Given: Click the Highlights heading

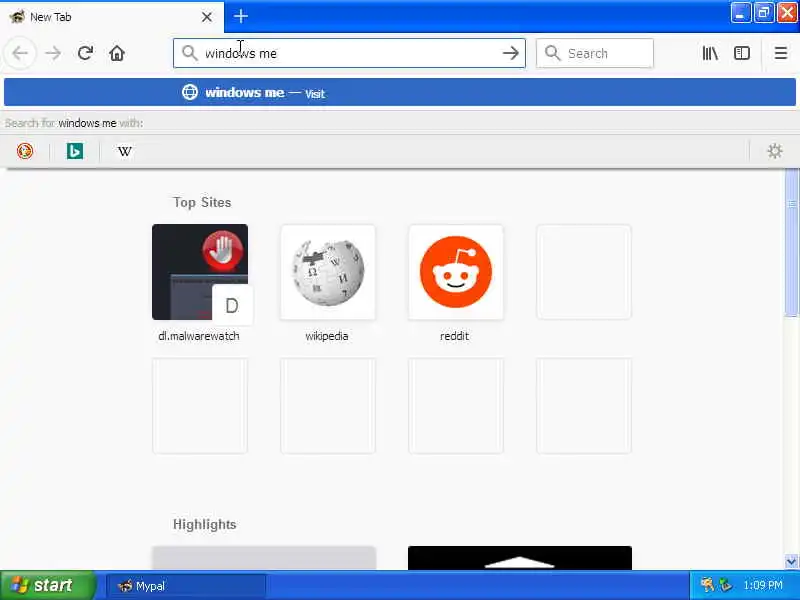Looking at the screenshot, I should tap(205, 524).
